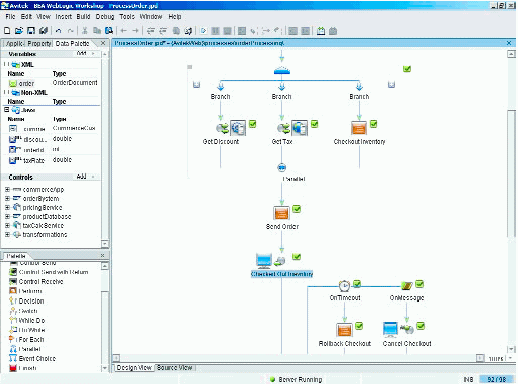Open the Debug menu
This screenshot has height=384, width=518.
[x=105, y=17]
